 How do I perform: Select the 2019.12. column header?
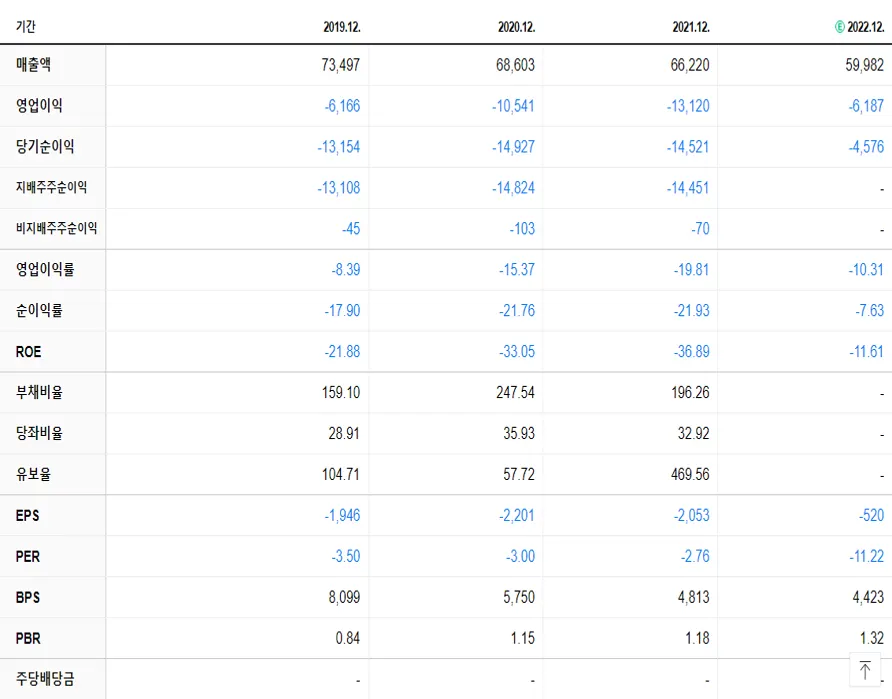342,27
